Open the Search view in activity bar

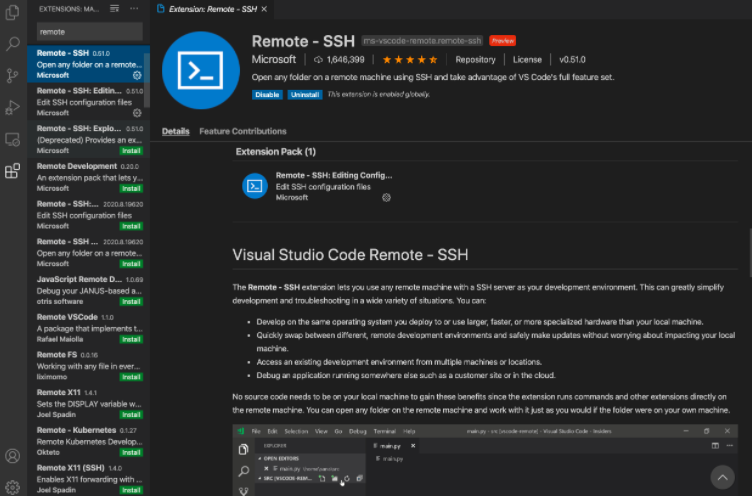(12, 44)
